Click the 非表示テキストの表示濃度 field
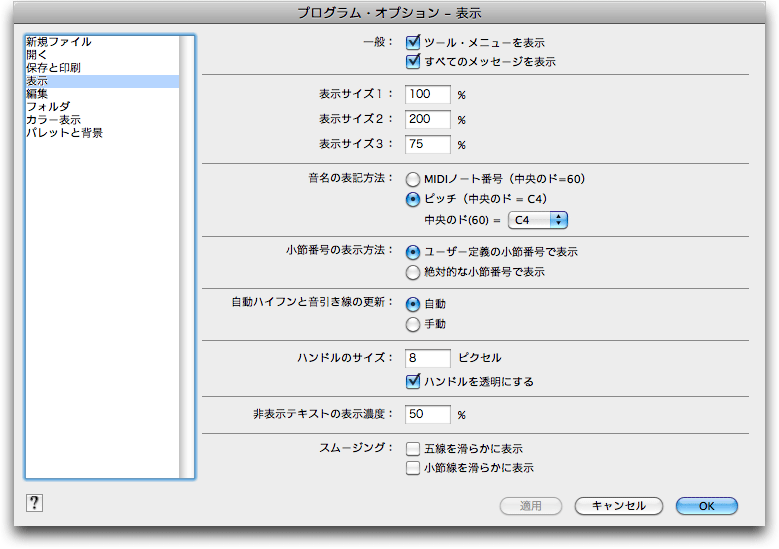This screenshot has width=779, height=549. [428, 414]
